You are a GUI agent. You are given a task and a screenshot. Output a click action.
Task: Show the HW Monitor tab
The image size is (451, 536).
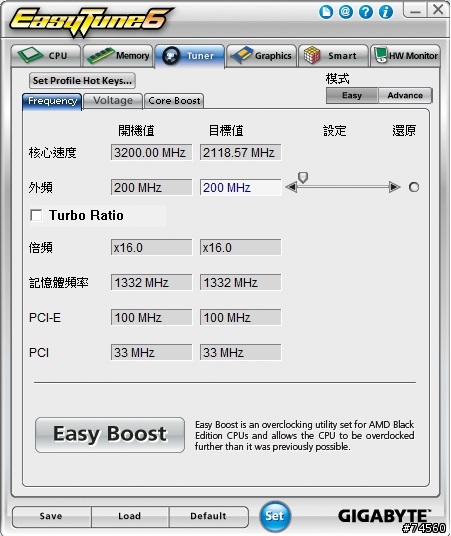406,56
